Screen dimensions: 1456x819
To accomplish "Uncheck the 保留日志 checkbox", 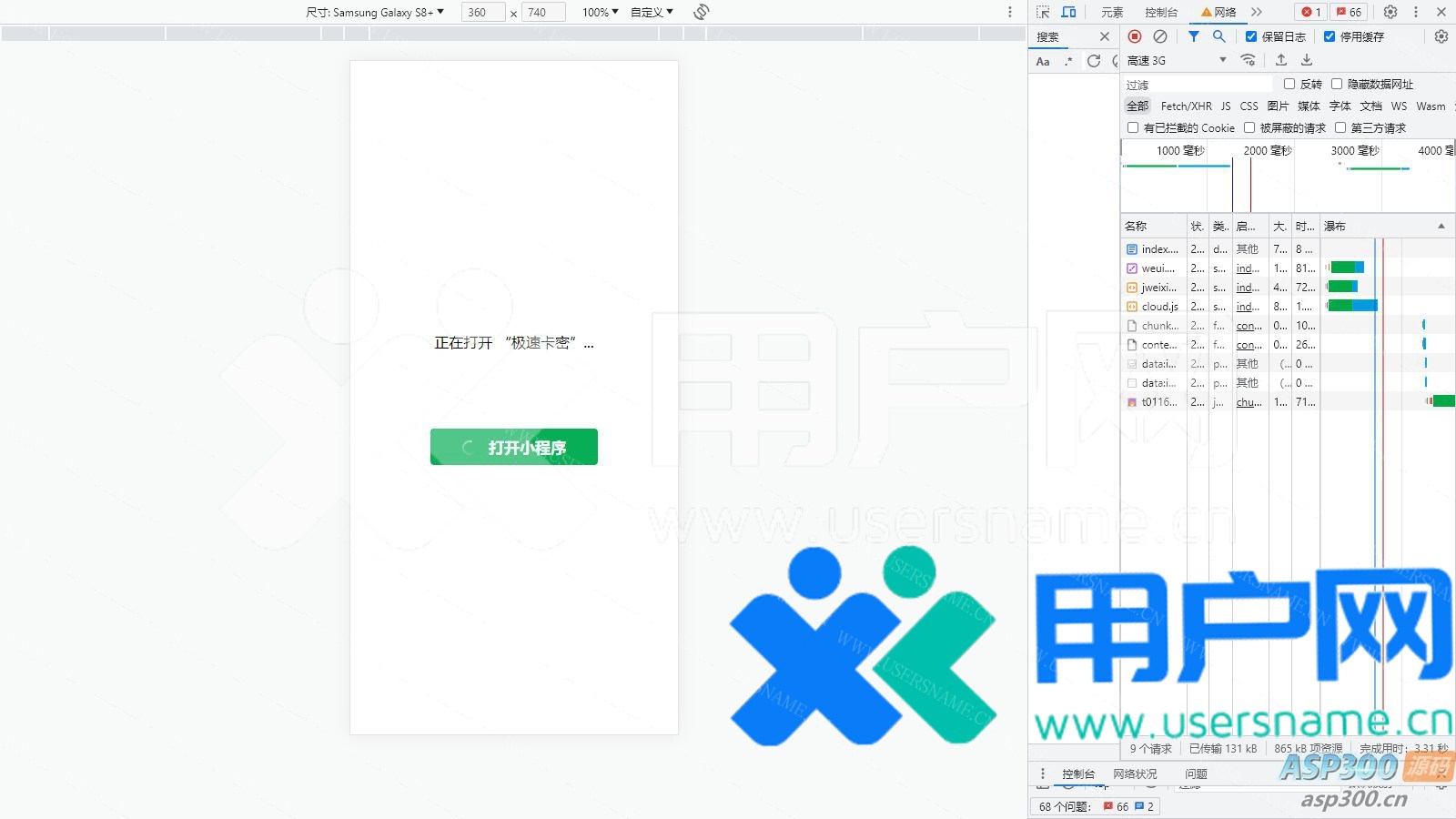I will pyautogui.click(x=1251, y=36).
